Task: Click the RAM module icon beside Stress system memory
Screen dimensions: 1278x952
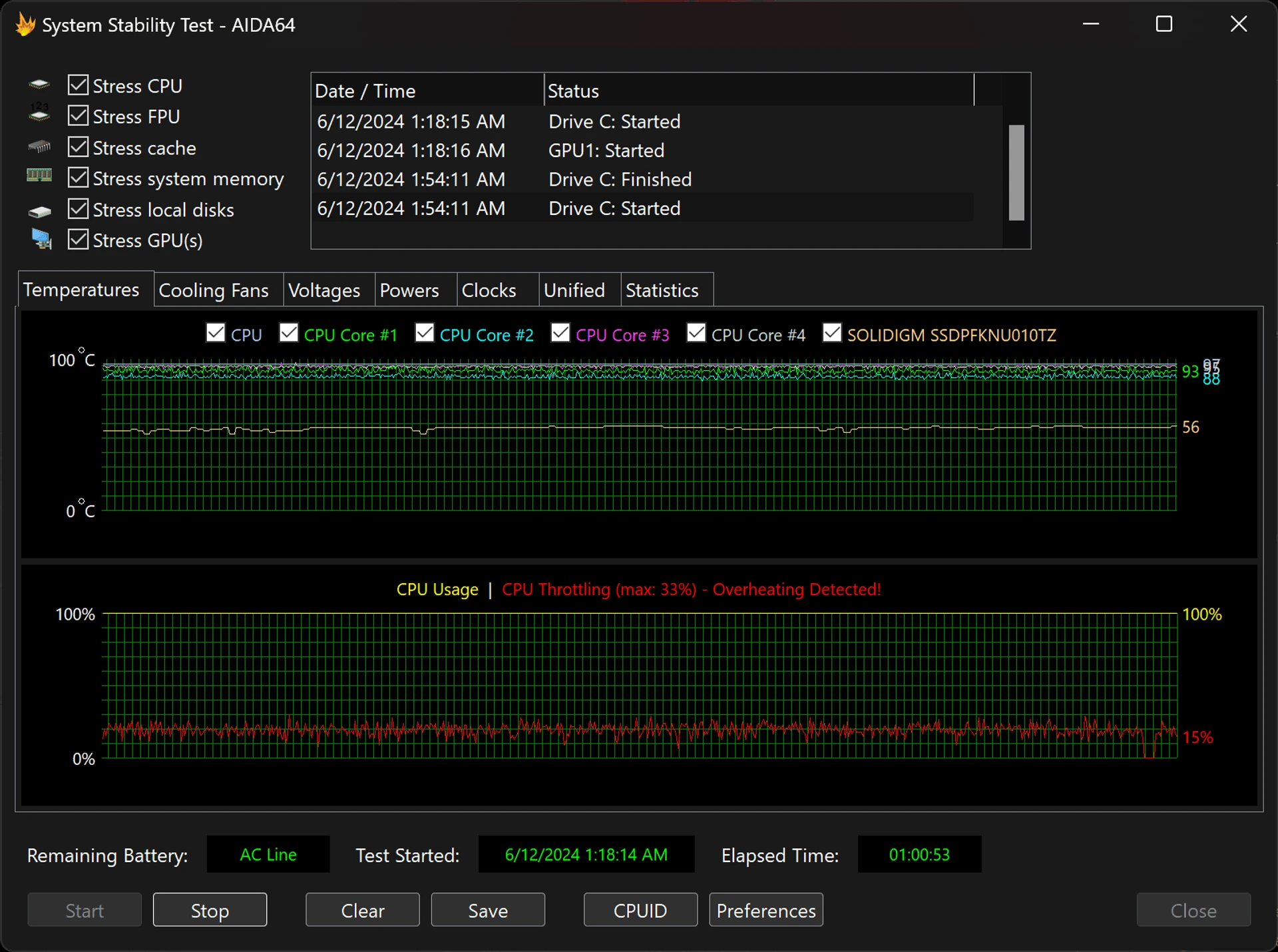Action: (x=39, y=176)
